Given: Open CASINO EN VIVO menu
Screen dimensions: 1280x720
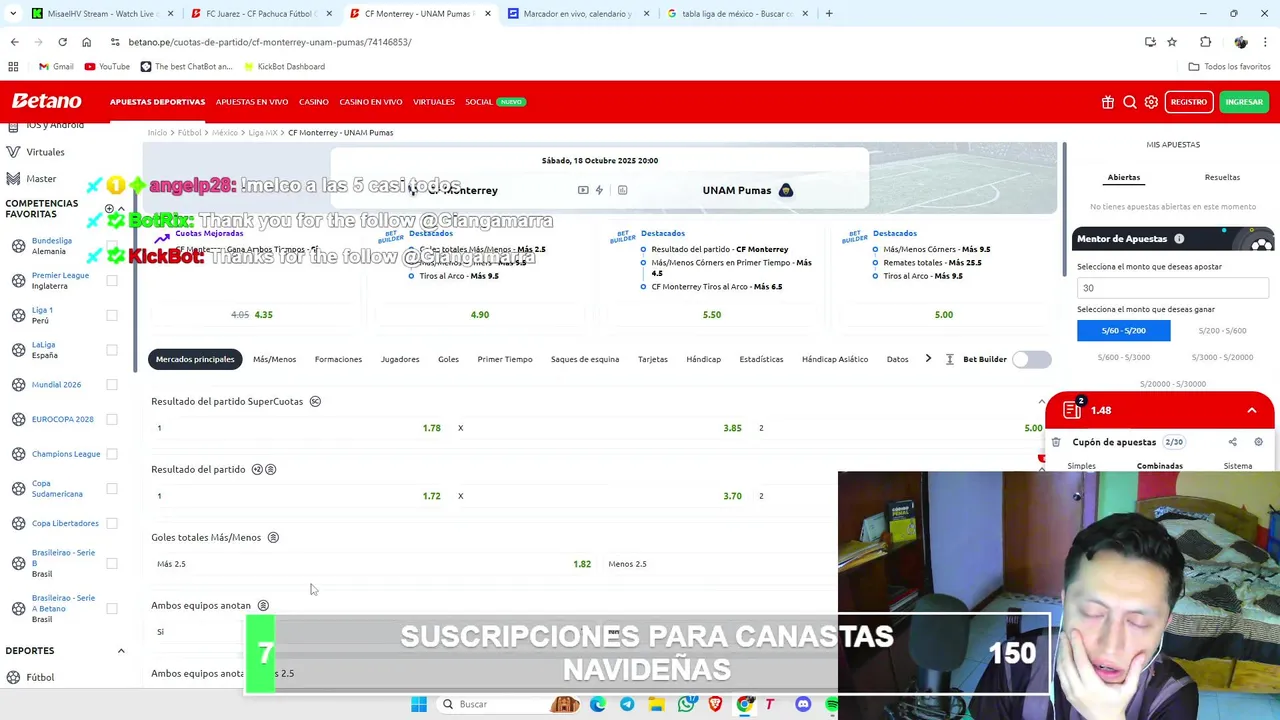Looking at the screenshot, I should click(371, 102).
